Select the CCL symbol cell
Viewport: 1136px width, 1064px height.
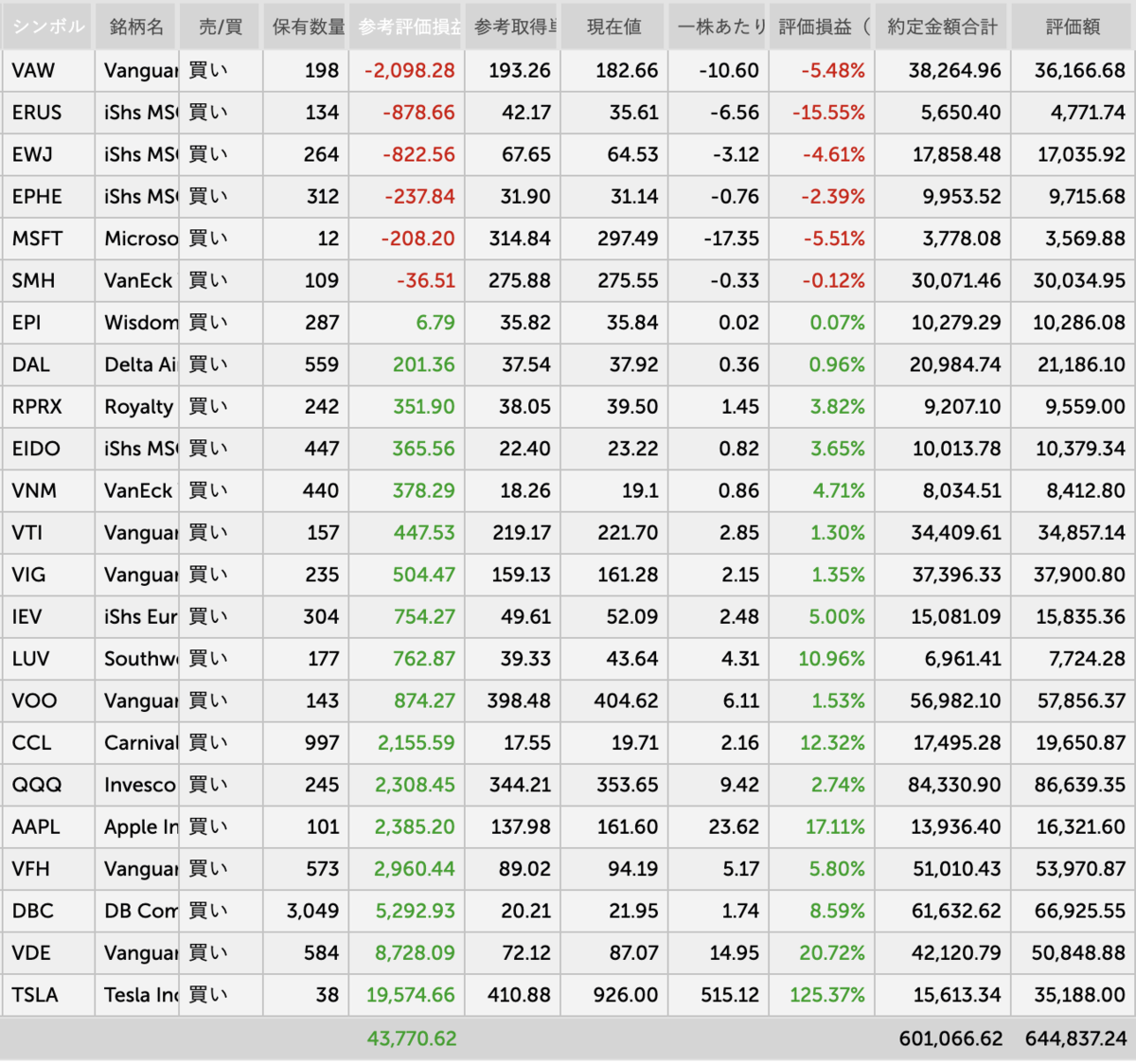pos(47,743)
